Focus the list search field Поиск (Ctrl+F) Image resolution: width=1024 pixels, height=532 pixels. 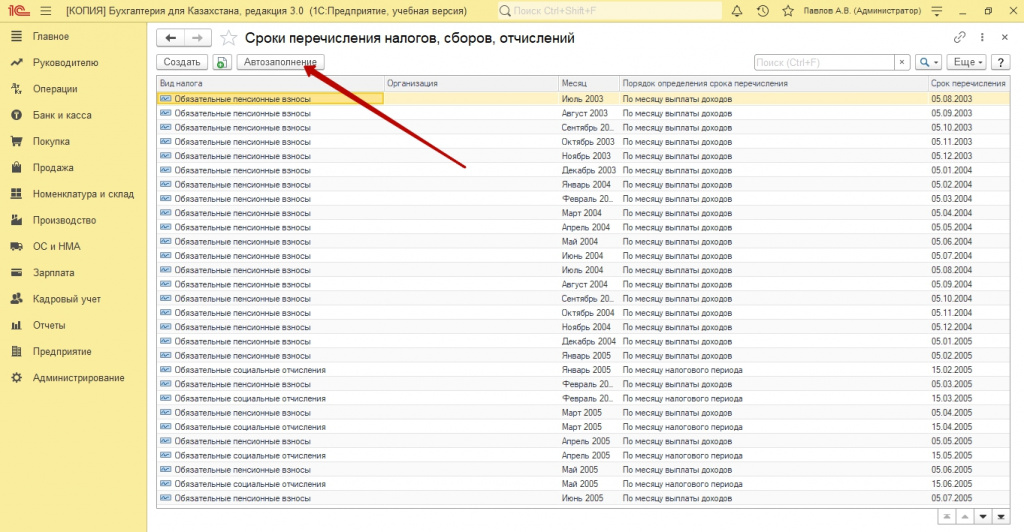(x=824, y=62)
